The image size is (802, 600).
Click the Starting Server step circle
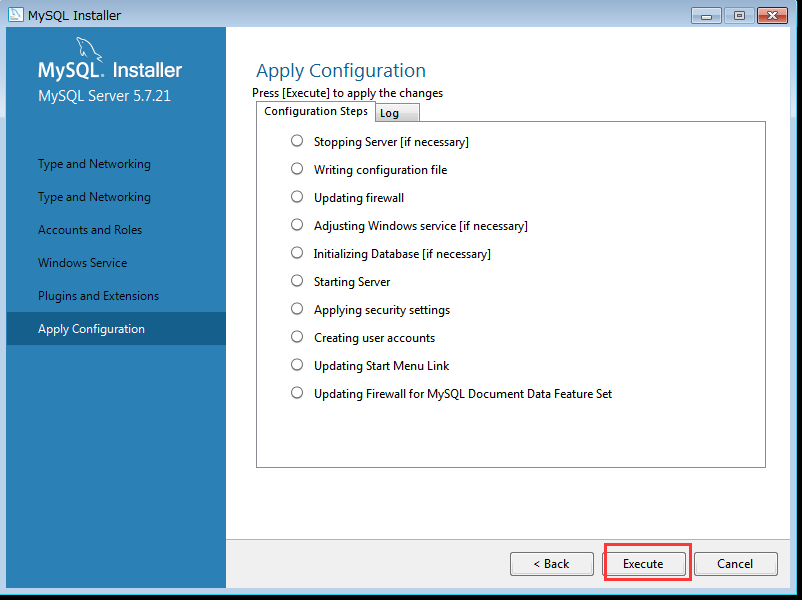pyautogui.click(x=297, y=281)
